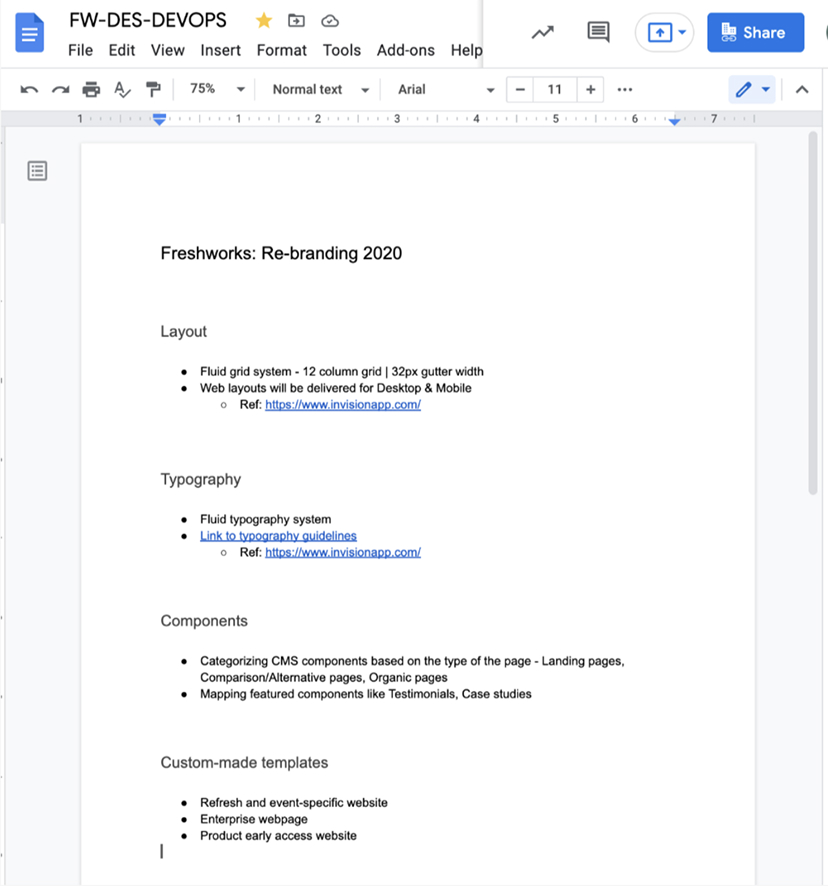Click the Fluid grid system bullet text
Image resolution: width=828 pixels, height=886 pixels.
(341, 372)
